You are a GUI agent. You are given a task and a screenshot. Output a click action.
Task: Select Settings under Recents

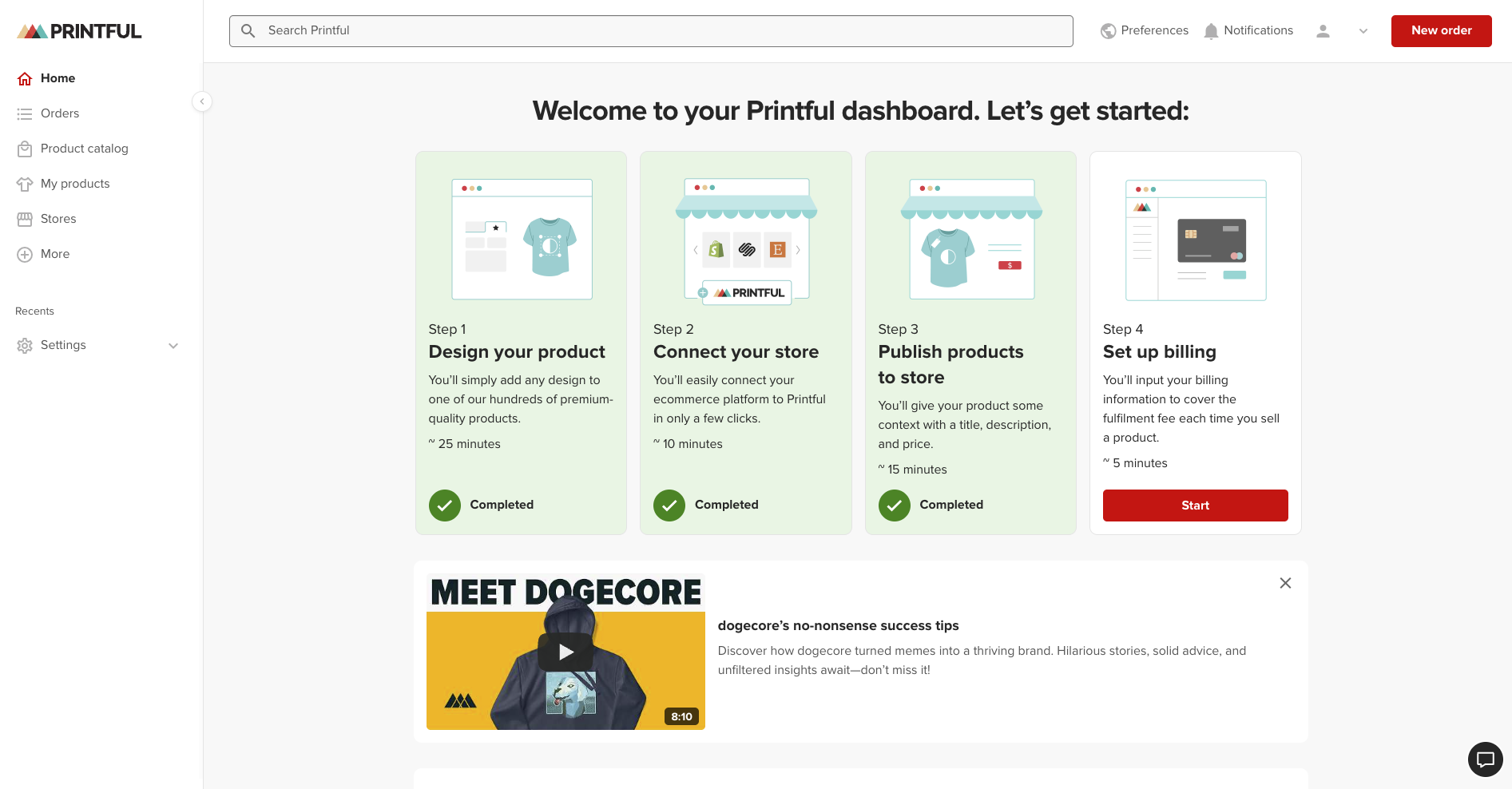point(62,345)
